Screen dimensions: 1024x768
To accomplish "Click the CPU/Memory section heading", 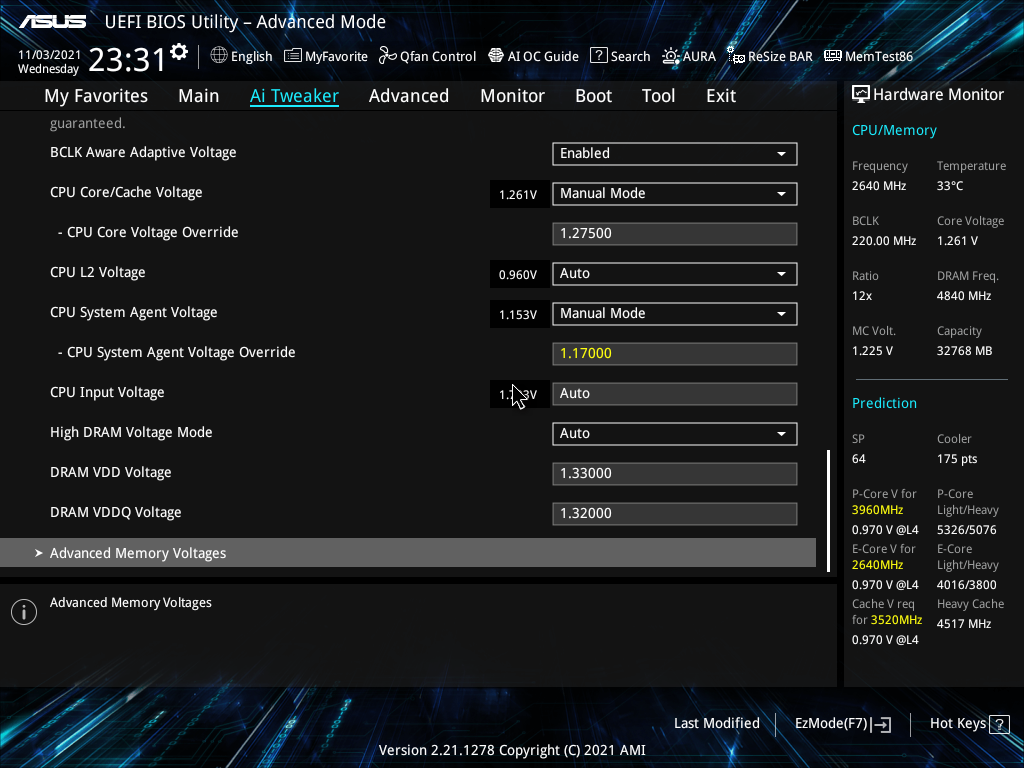I will pos(894,131).
